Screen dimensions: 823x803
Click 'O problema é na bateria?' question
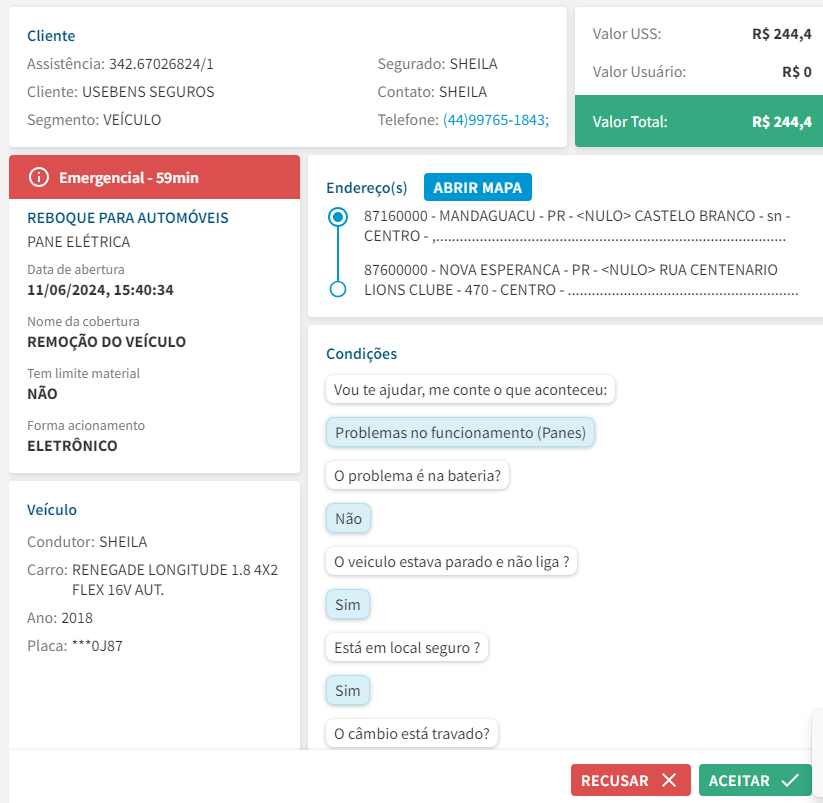[x=417, y=476]
